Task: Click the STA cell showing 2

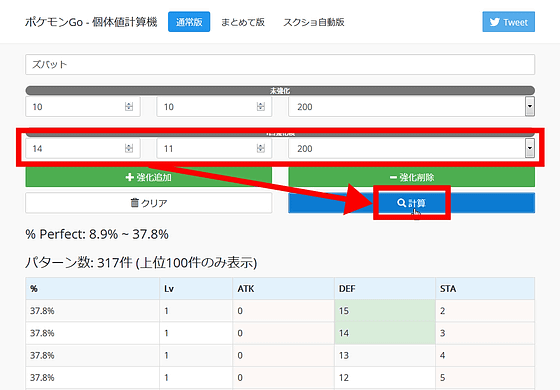Action: [485, 311]
